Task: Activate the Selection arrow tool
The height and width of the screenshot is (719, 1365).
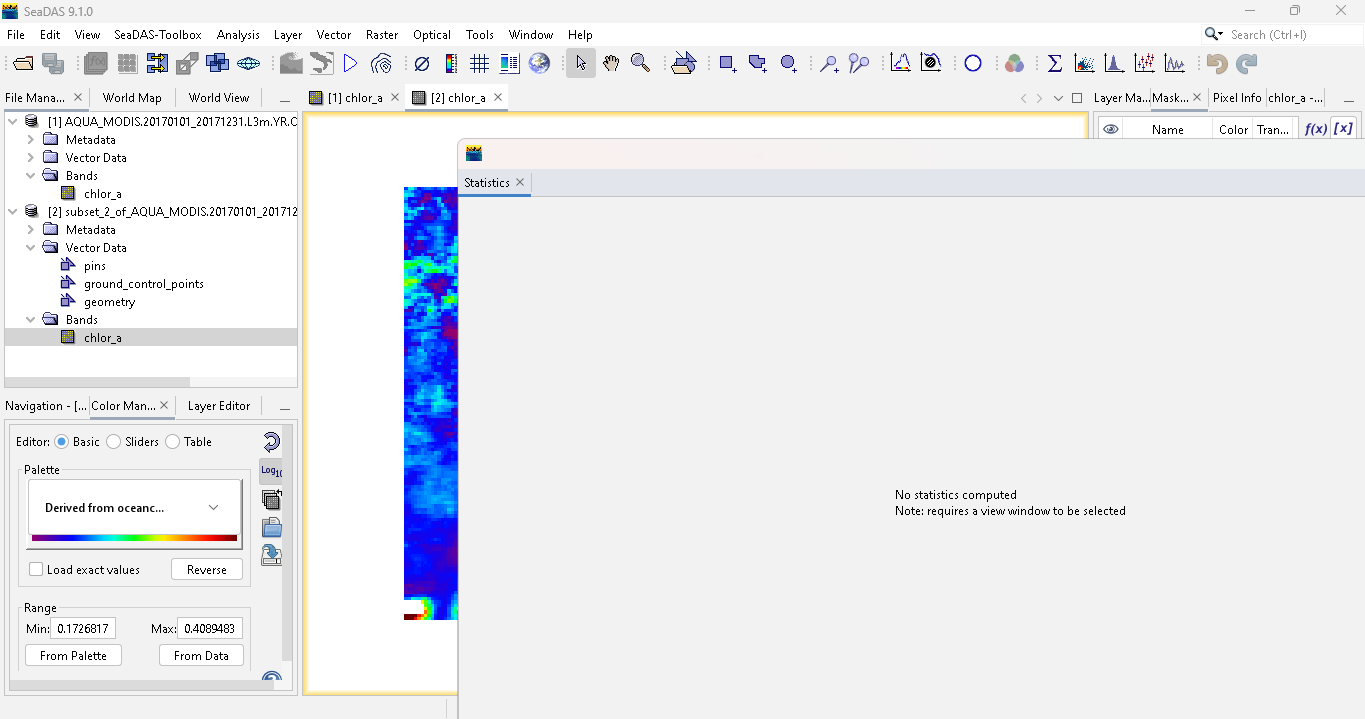Action: click(581, 64)
